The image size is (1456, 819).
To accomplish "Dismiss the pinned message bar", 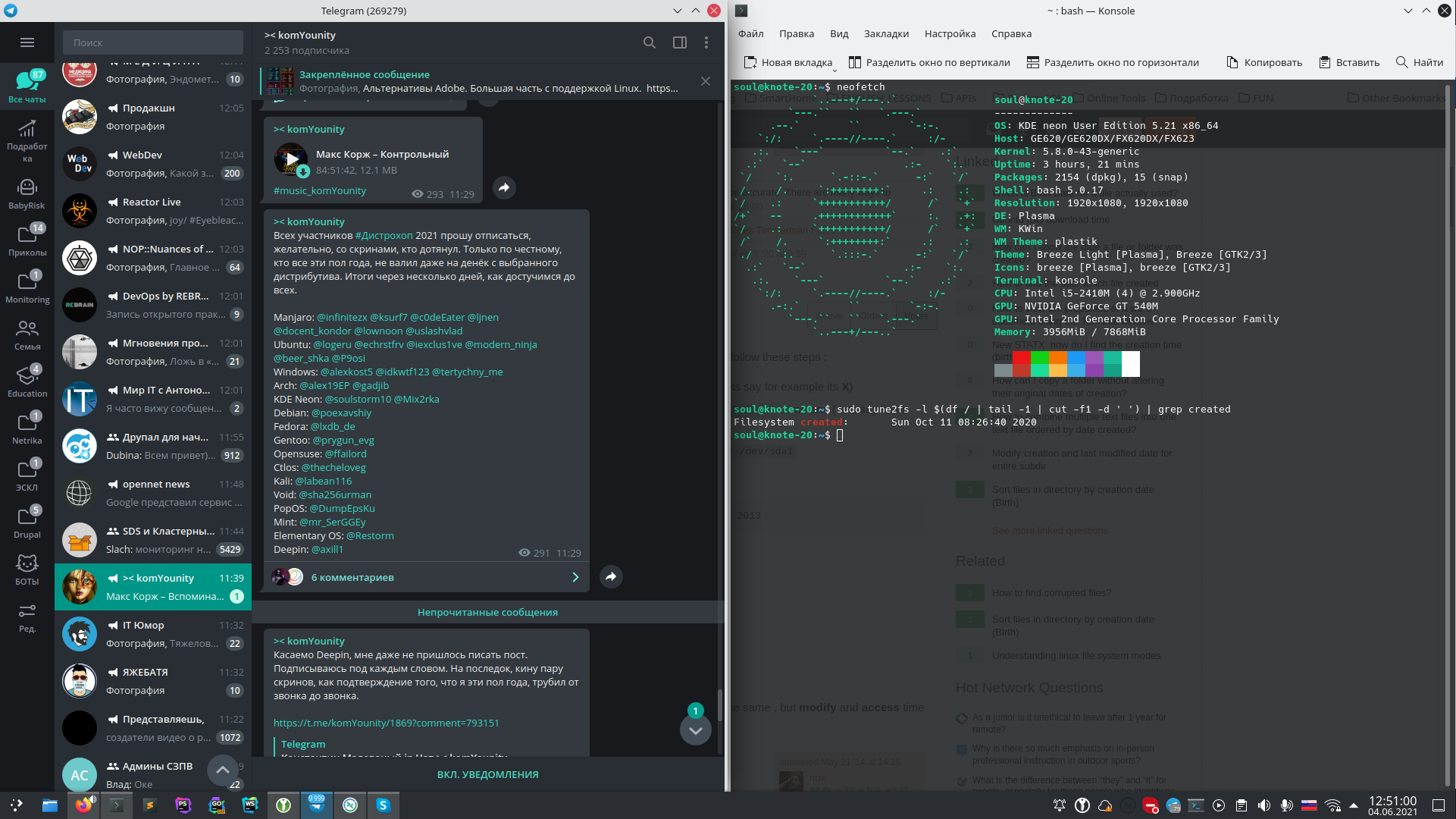I will tap(706, 81).
